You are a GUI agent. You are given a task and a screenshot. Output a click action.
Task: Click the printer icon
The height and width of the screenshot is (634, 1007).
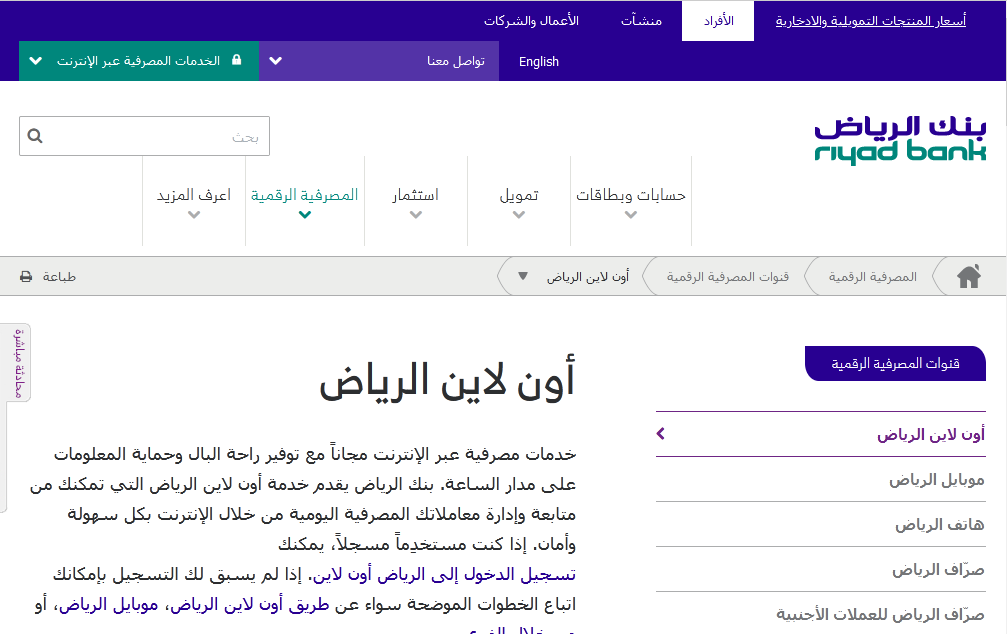coord(26,277)
